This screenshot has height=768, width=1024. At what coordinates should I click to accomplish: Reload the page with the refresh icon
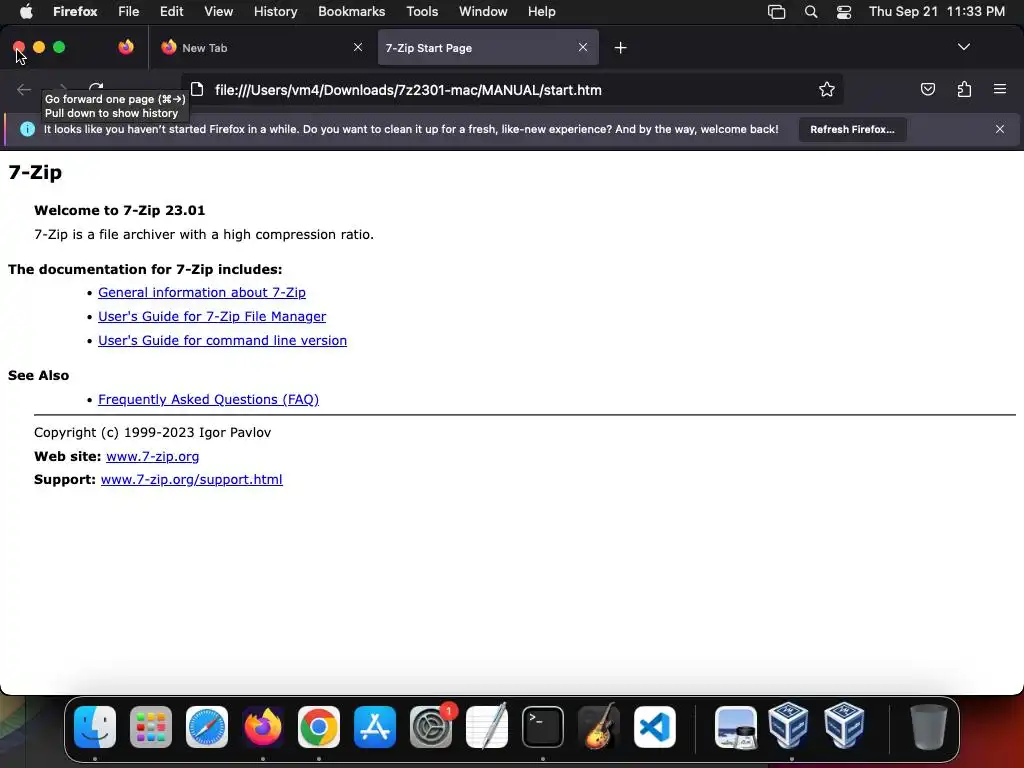(x=96, y=88)
